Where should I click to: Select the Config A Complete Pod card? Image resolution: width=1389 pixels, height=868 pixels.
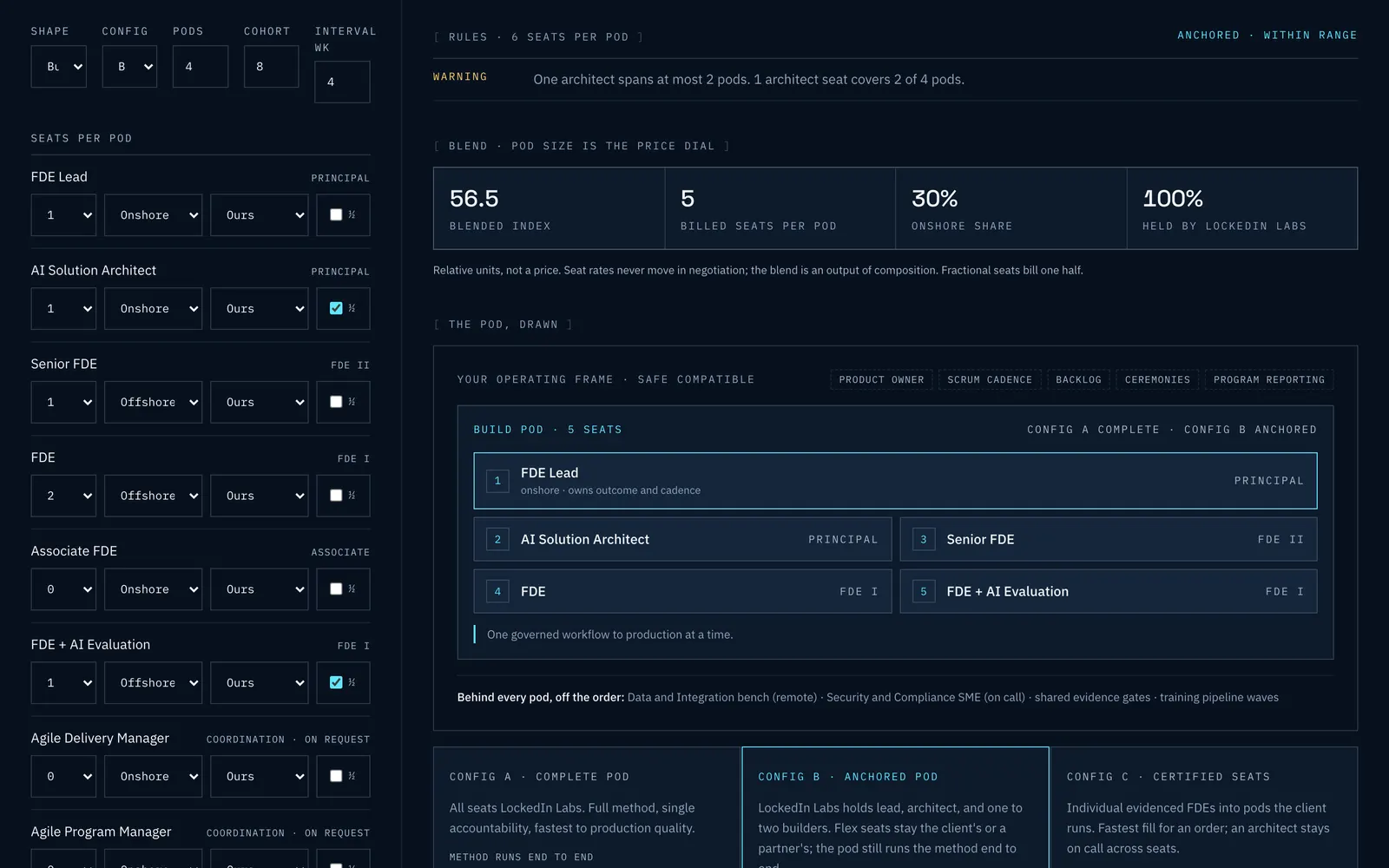[587, 807]
